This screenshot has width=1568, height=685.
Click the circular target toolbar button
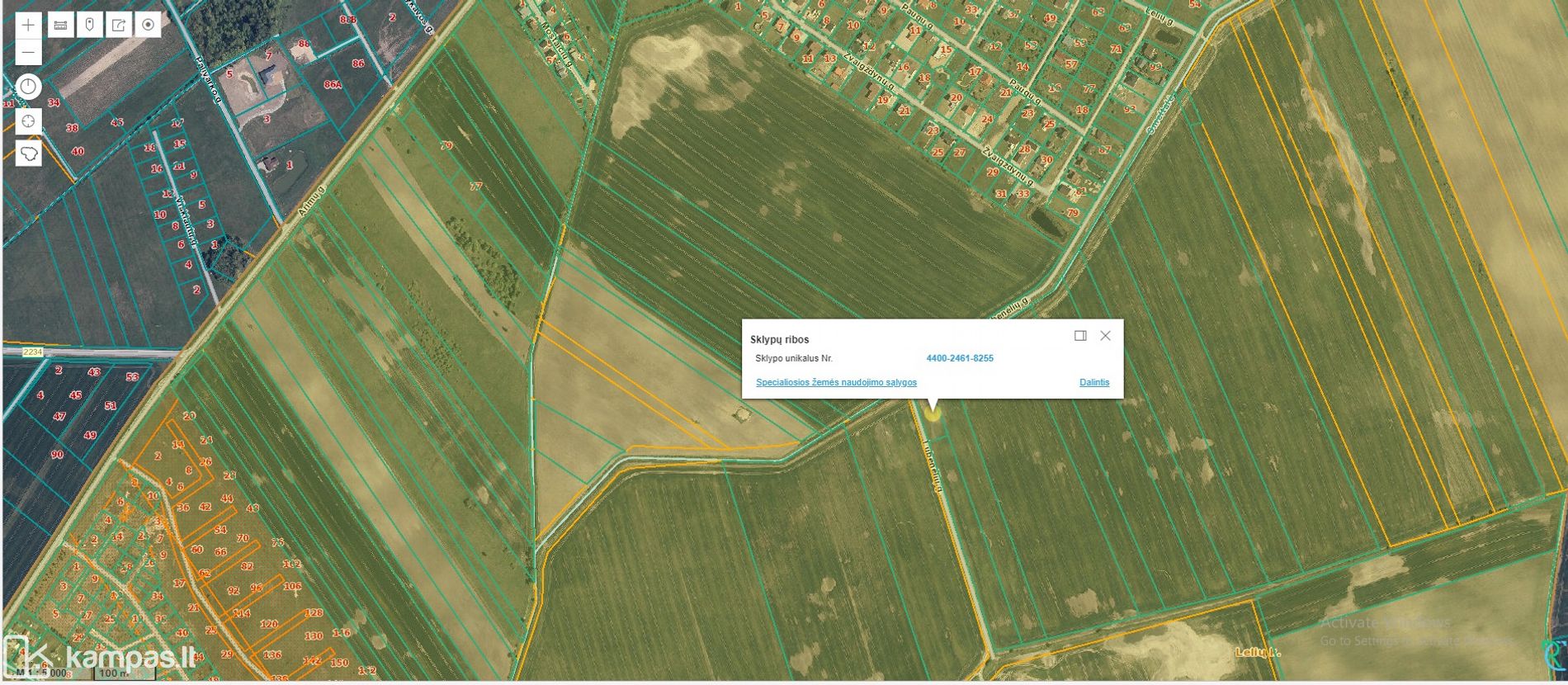point(149,26)
